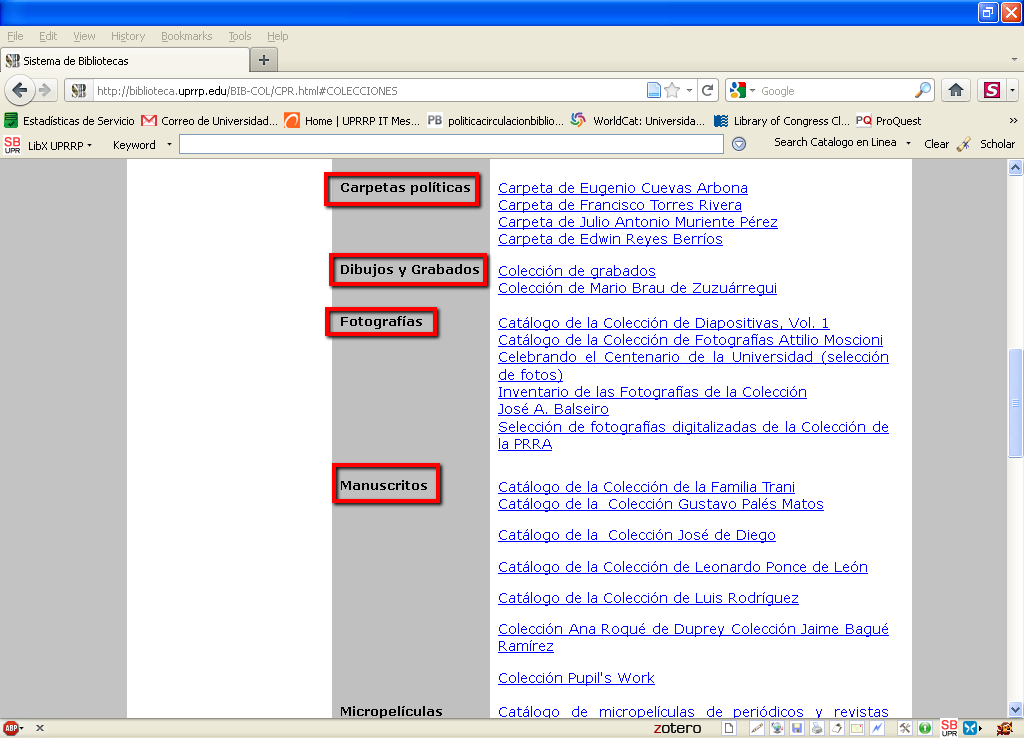Bookmark this page with the star icon
The image size is (1024, 738).
click(x=672, y=90)
